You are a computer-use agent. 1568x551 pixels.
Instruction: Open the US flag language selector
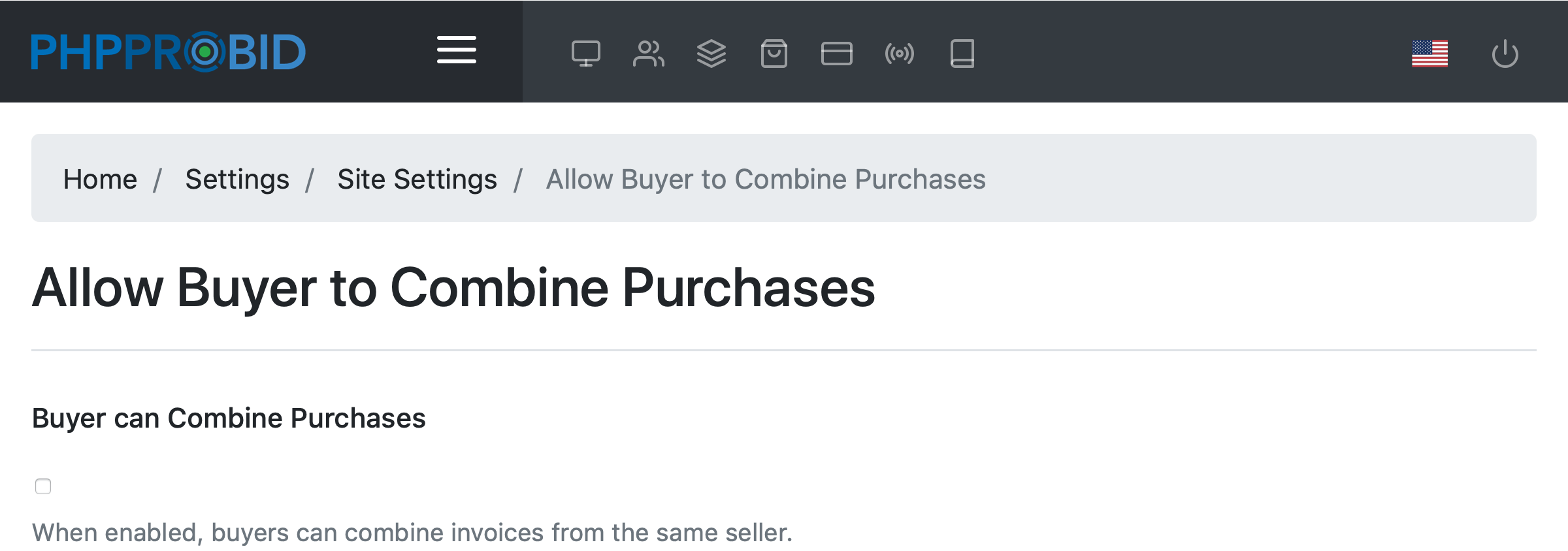tap(1429, 54)
